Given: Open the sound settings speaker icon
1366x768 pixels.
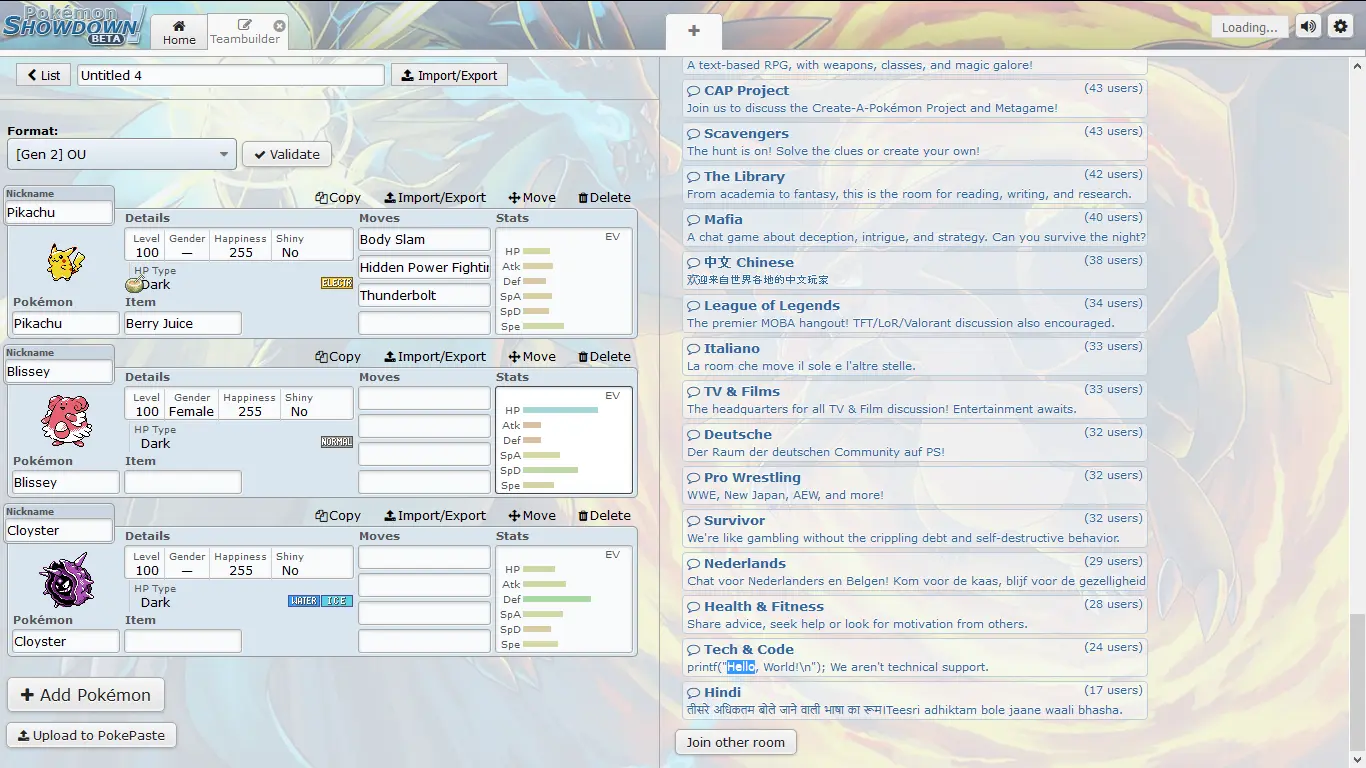Looking at the screenshot, I should 1308,27.
